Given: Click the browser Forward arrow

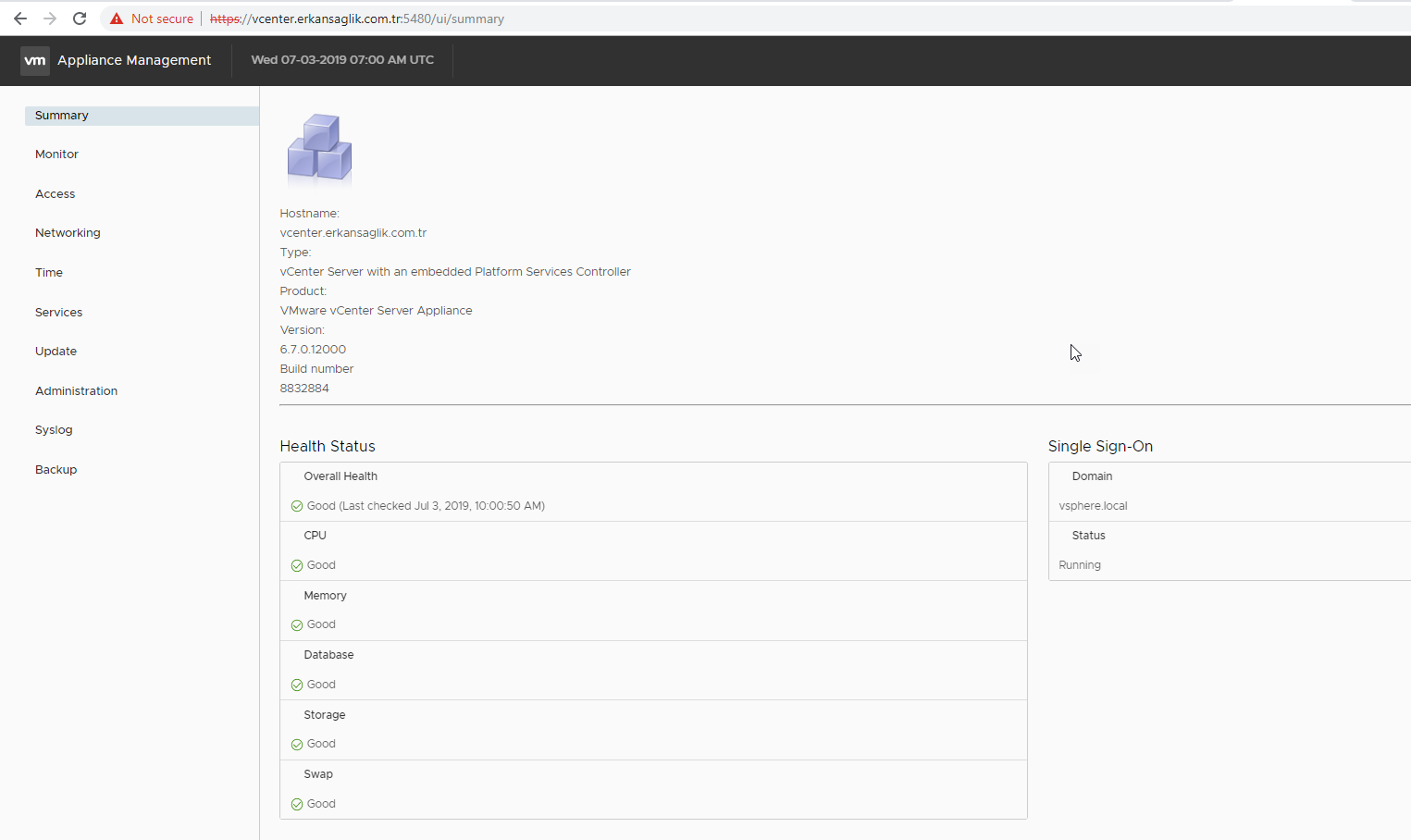Looking at the screenshot, I should 50,19.
